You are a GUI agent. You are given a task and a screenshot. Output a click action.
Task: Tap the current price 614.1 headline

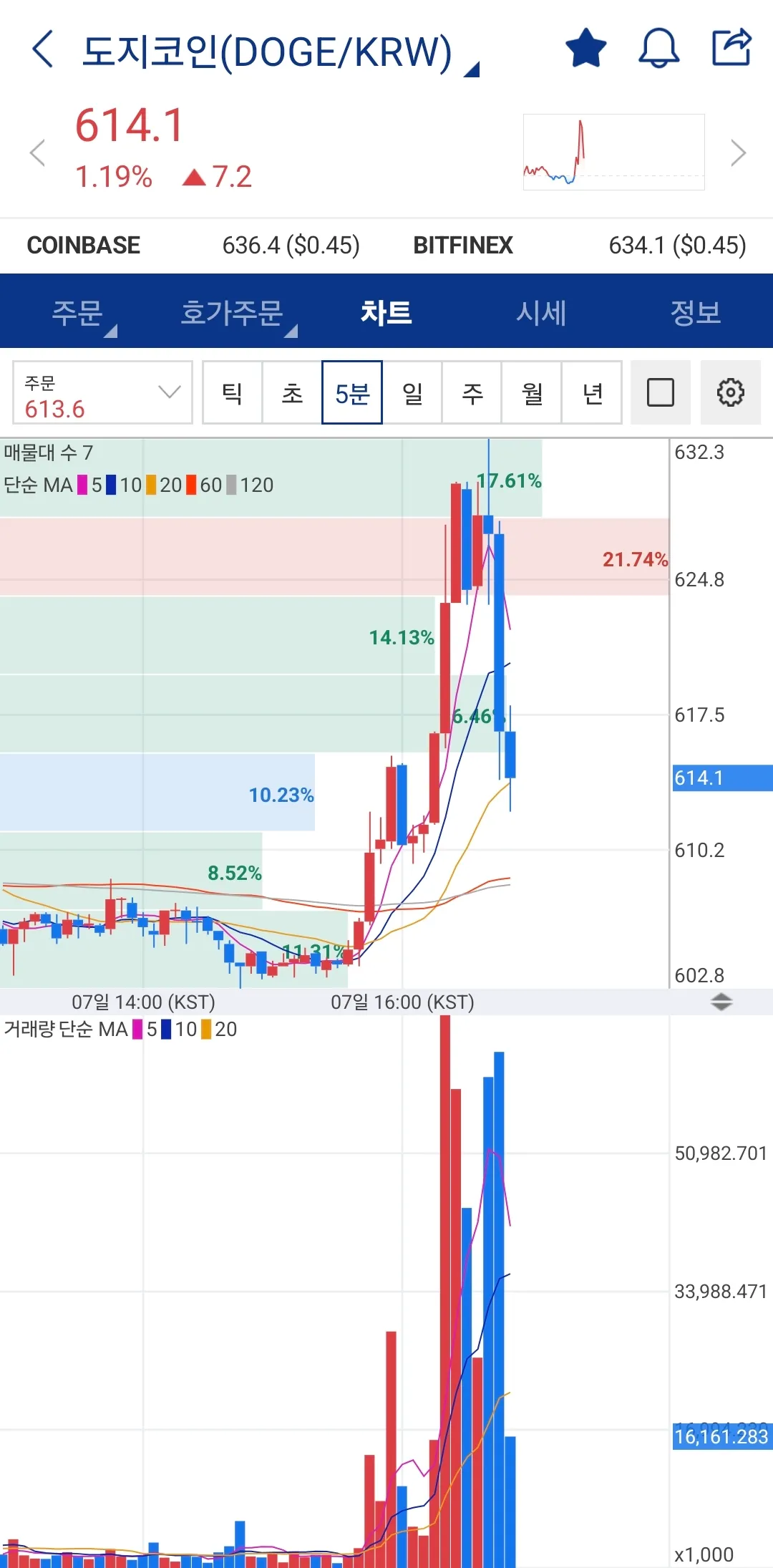pos(130,125)
